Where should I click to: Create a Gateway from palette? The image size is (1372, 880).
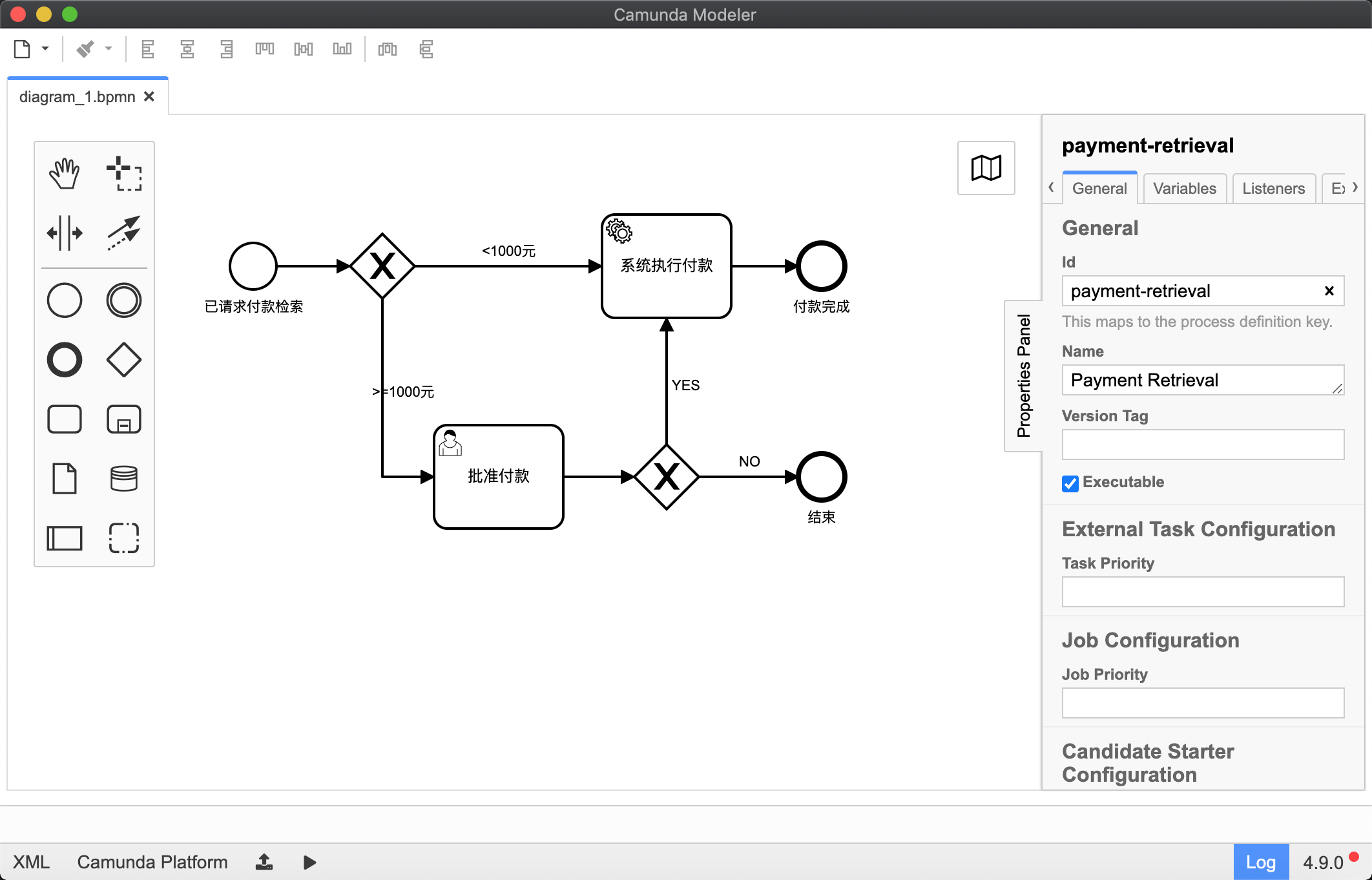123,359
